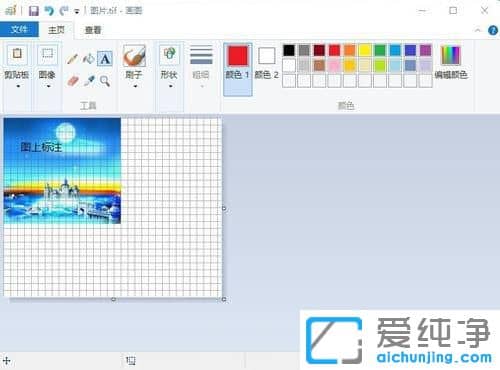Select Color 1 foreground swatch
500x370 pixels.
click(x=238, y=69)
